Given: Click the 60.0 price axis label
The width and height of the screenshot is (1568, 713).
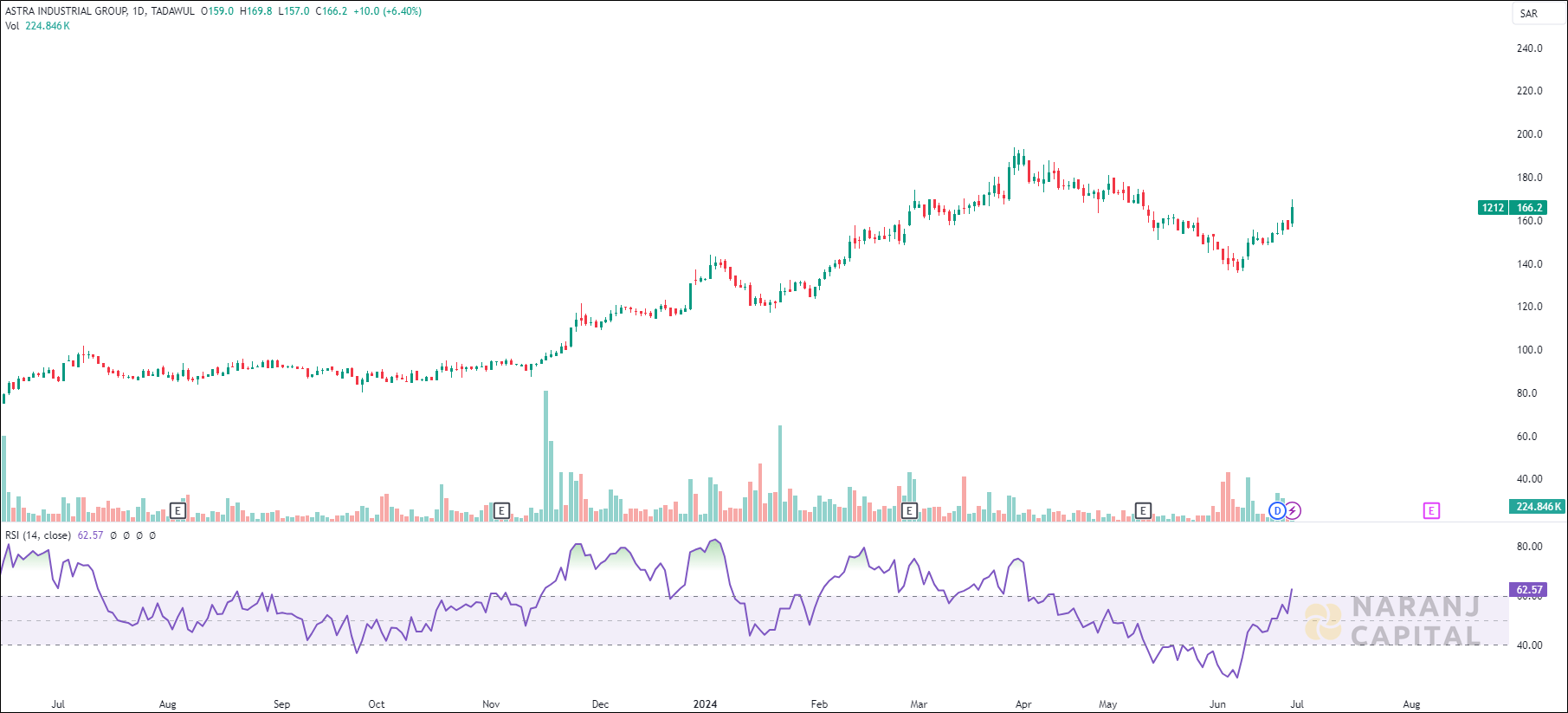Looking at the screenshot, I should [x=1526, y=437].
